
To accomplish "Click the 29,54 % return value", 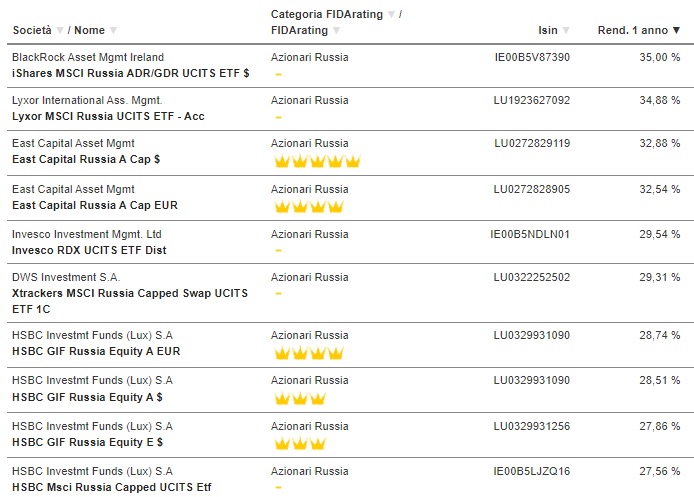I will (x=659, y=234).
